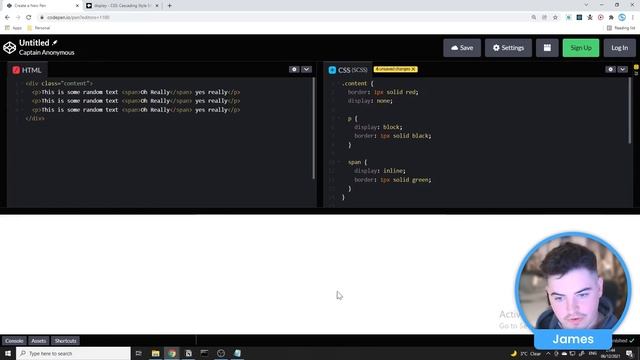Change the editor layout view icon

[547, 48]
